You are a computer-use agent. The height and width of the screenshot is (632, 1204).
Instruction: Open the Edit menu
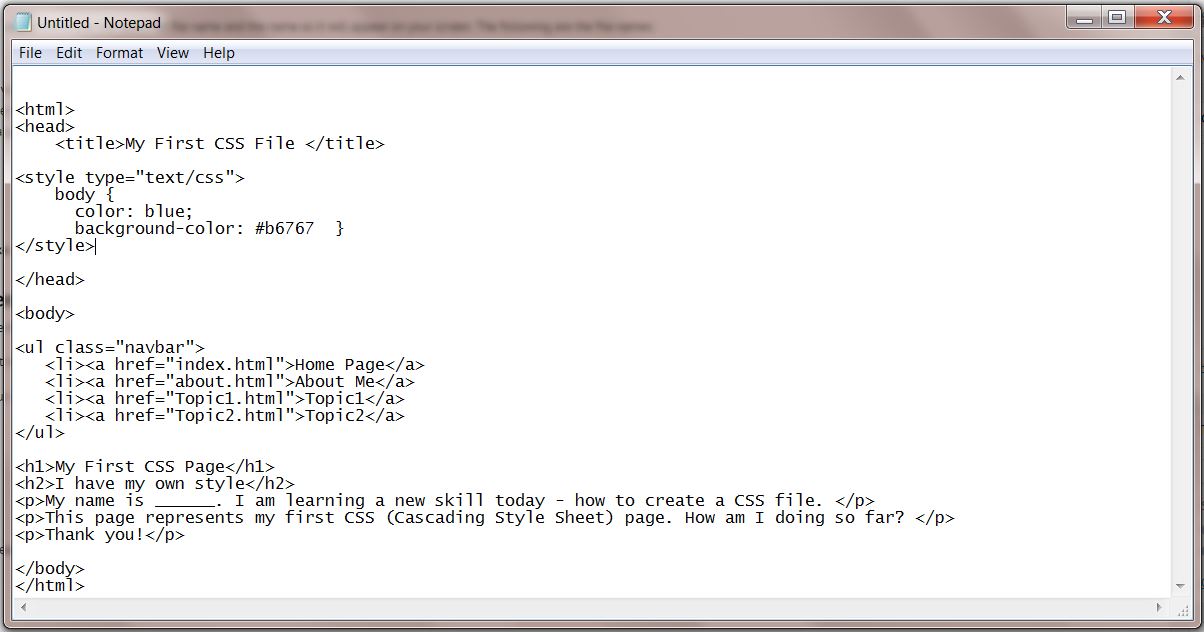69,53
